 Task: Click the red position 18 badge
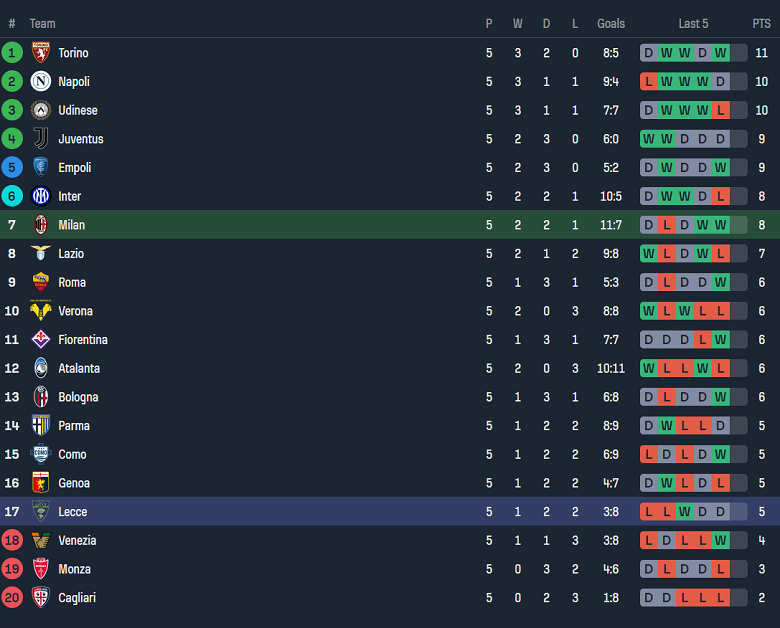tap(12, 541)
